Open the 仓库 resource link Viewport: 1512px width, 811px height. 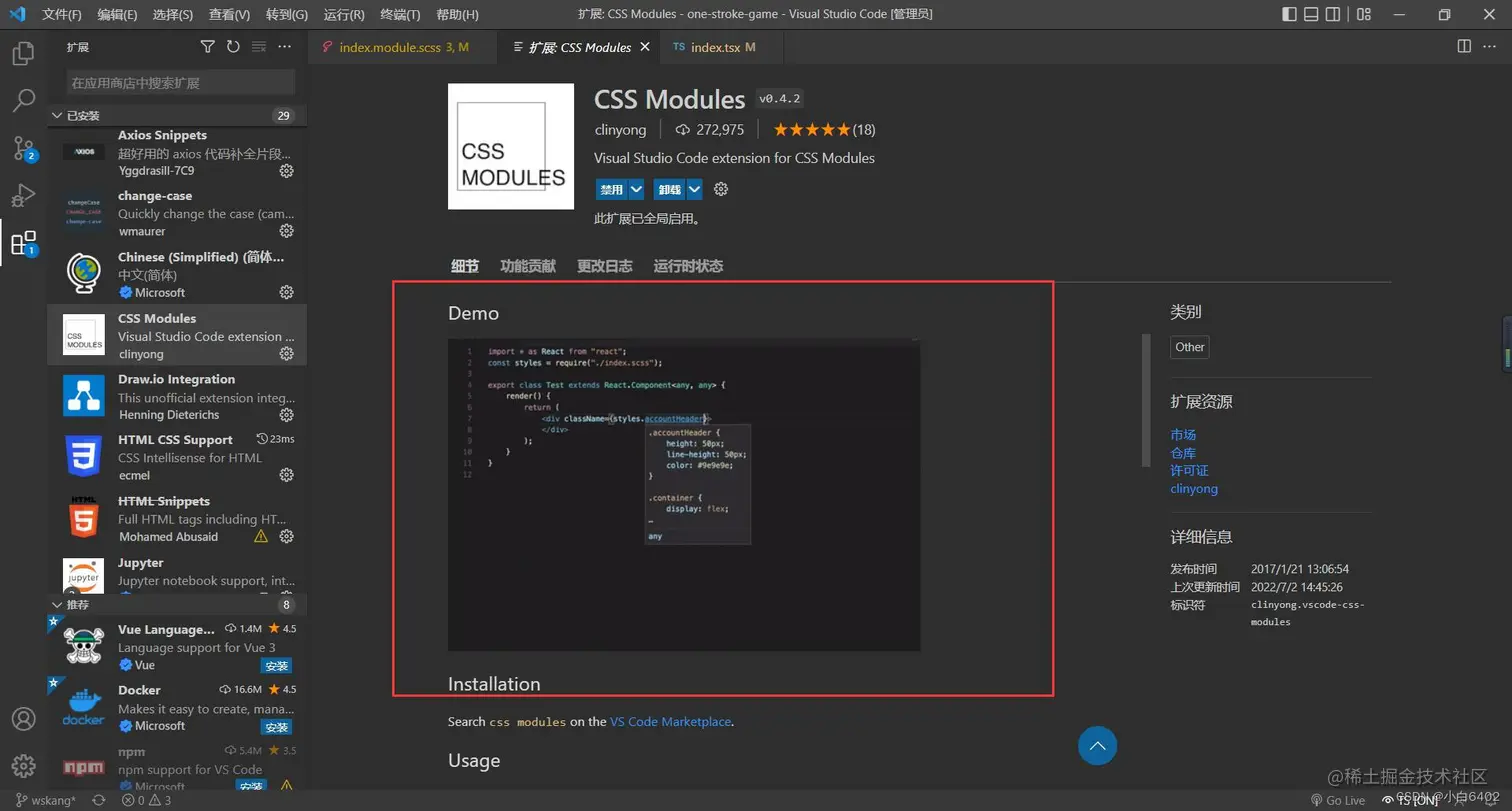(x=1183, y=453)
